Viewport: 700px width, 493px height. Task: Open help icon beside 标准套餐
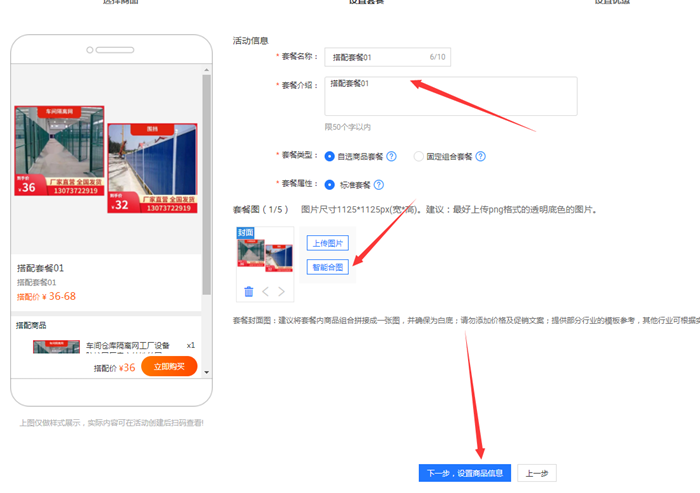[x=378, y=184]
